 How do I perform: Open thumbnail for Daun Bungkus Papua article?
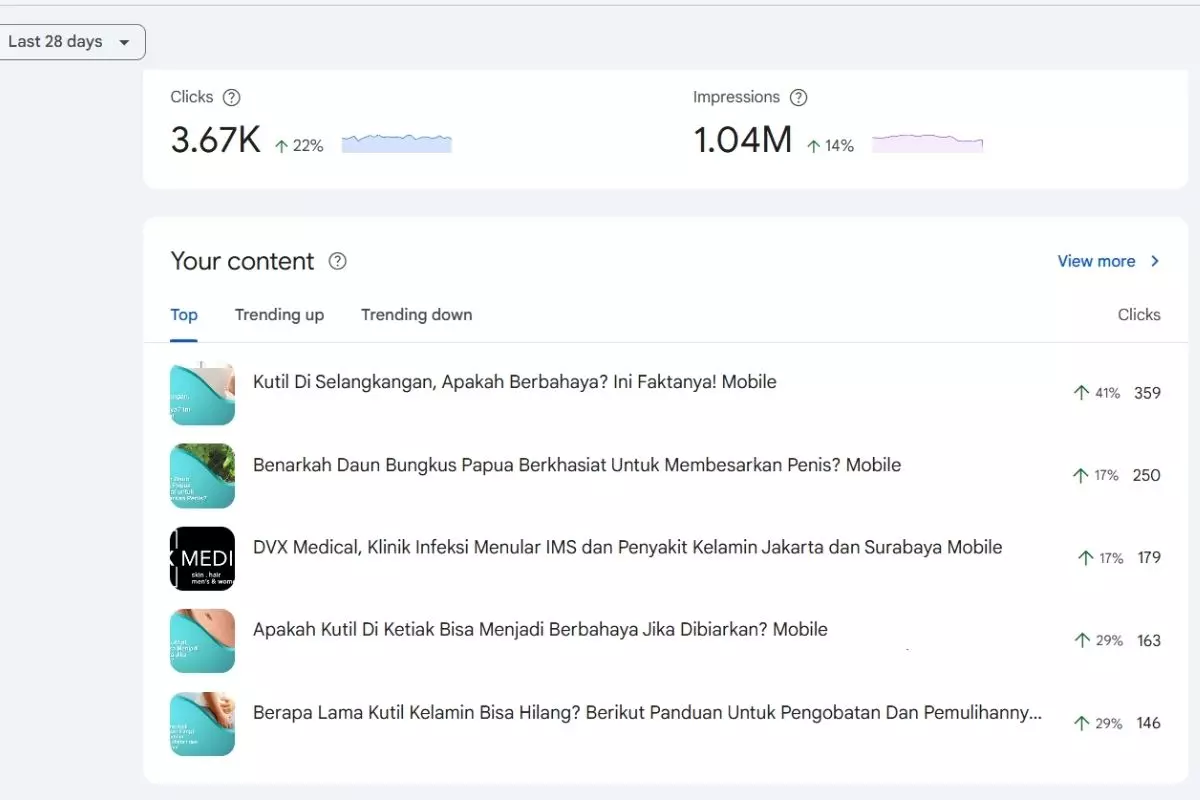[202, 476]
